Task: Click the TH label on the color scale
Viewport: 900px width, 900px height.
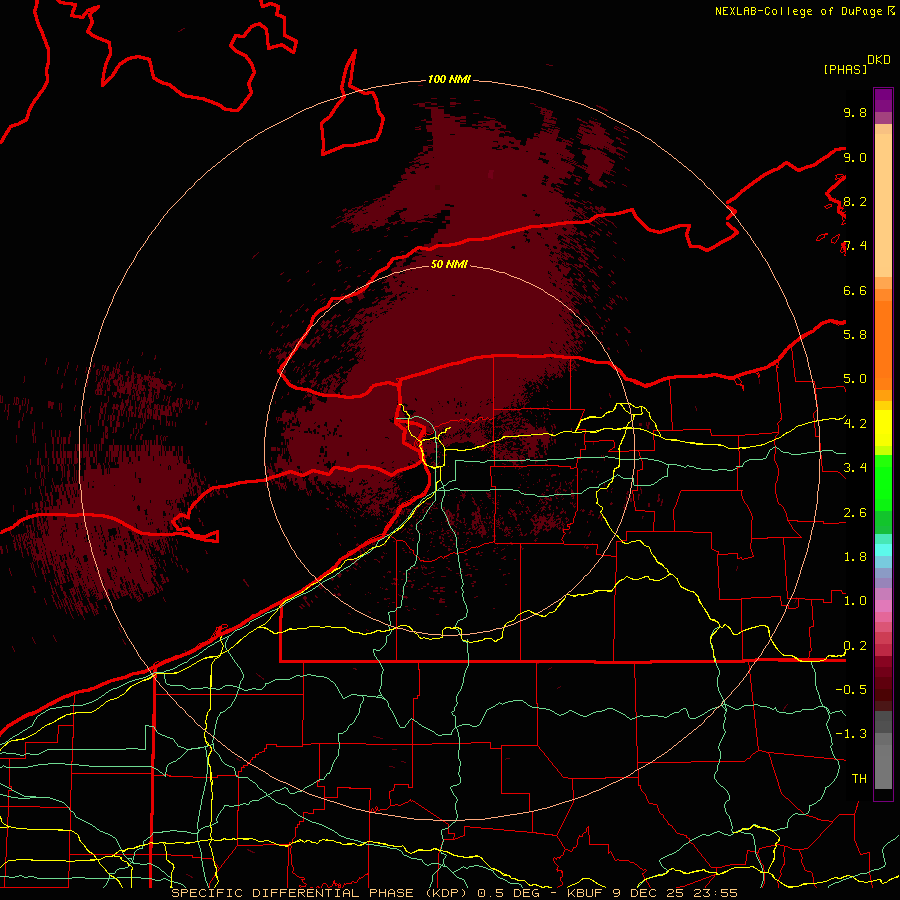Action: click(859, 778)
